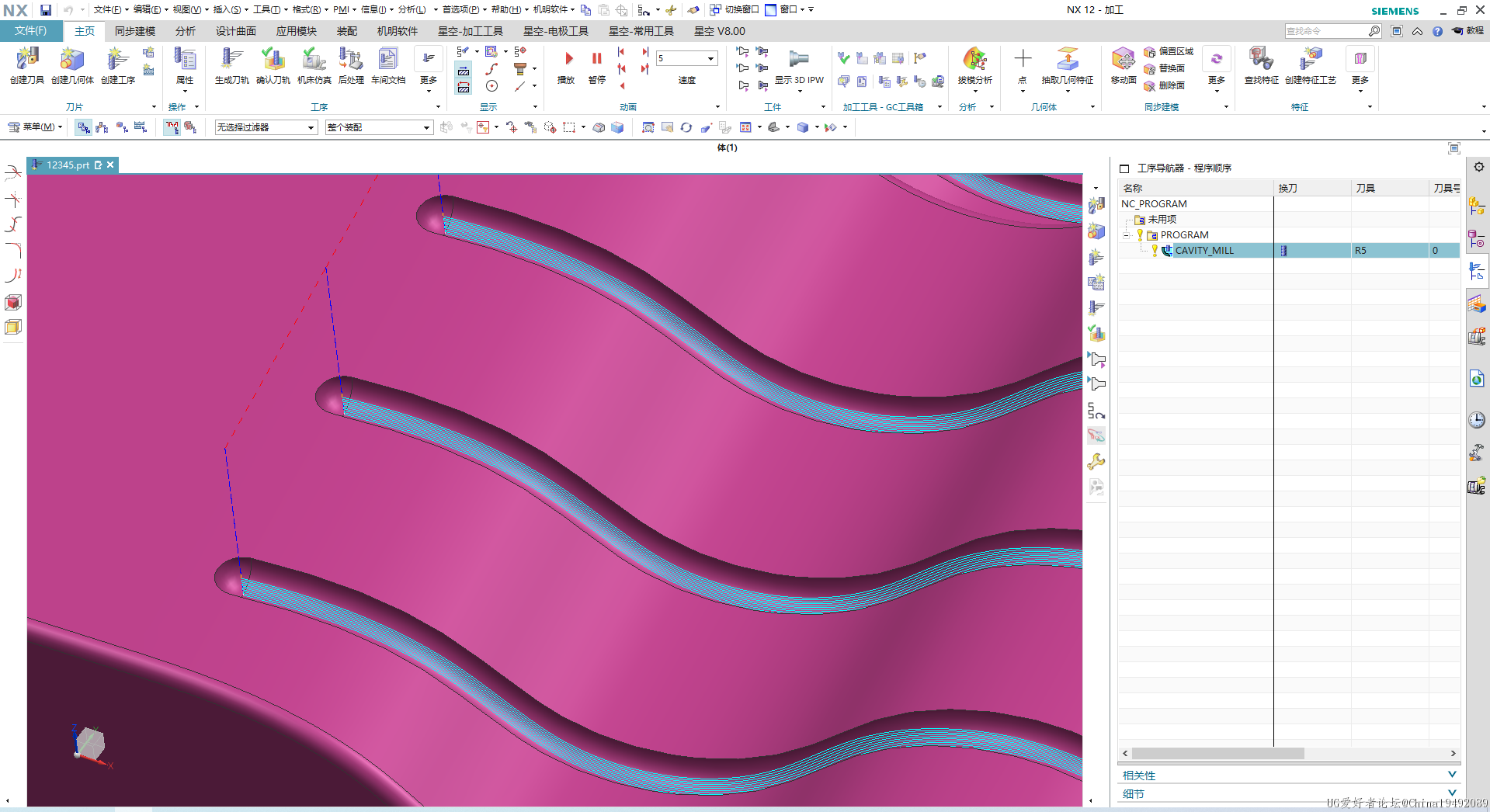This screenshot has height=812, width=1490.
Task: Start 拔模分析 draft analysis
Action: click(975, 65)
